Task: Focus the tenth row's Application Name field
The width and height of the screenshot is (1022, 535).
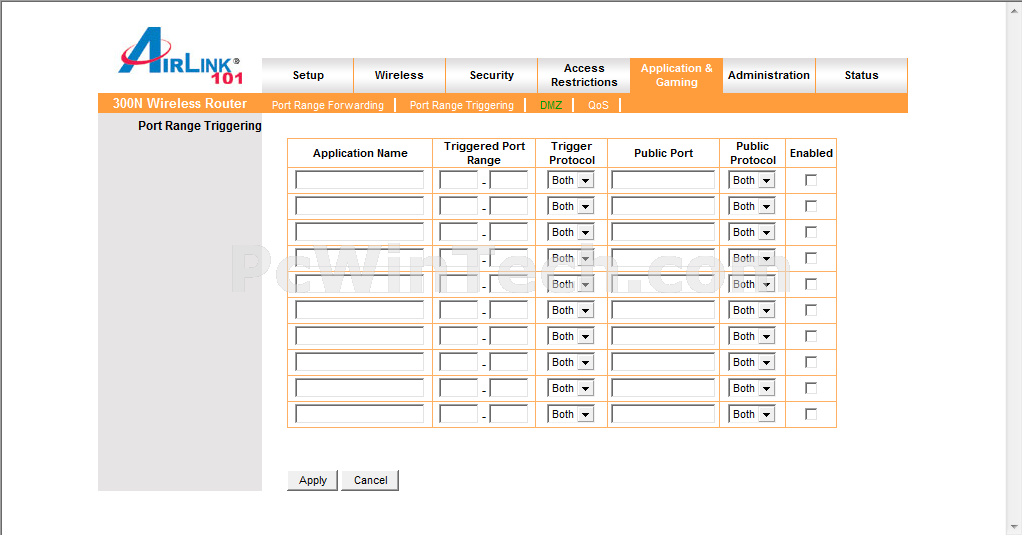Action: (360, 414)
